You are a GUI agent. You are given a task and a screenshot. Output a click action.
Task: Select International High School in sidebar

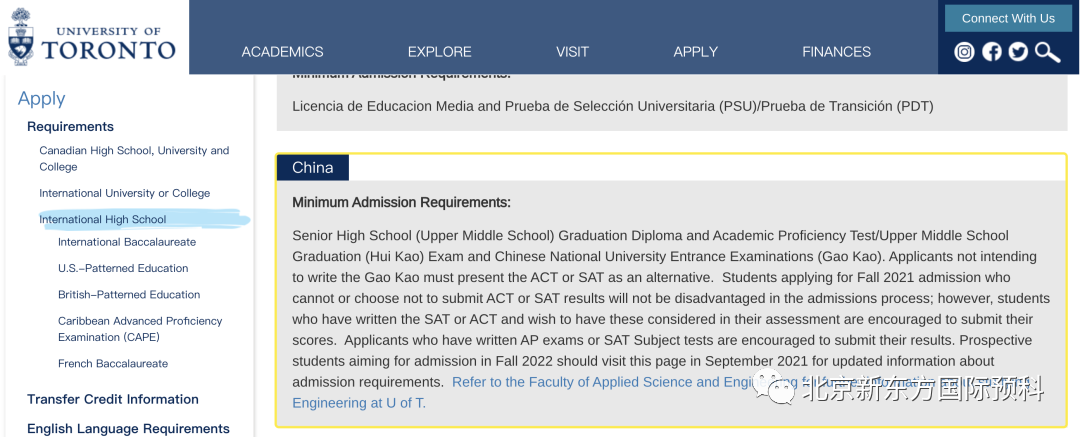click(102, 219)
